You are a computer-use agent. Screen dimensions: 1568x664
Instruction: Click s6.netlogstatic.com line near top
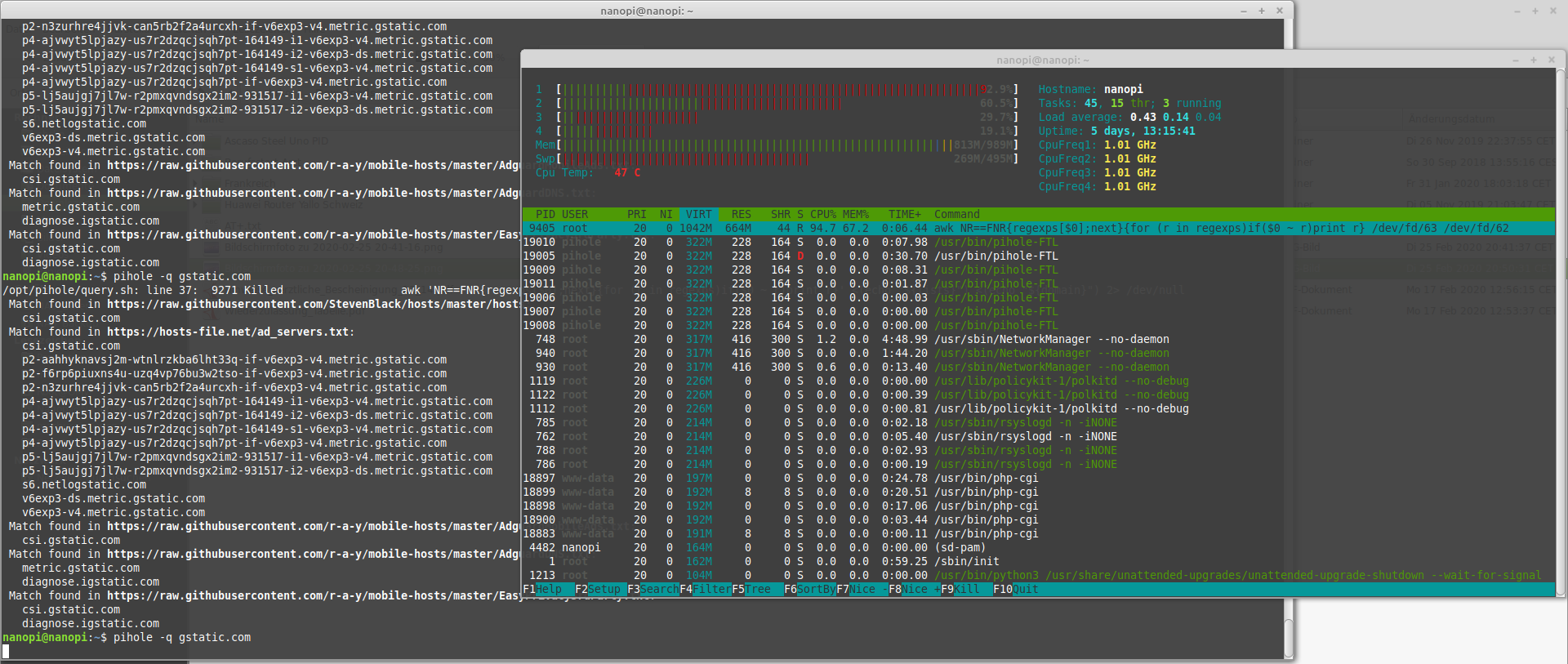click(84, 124)
